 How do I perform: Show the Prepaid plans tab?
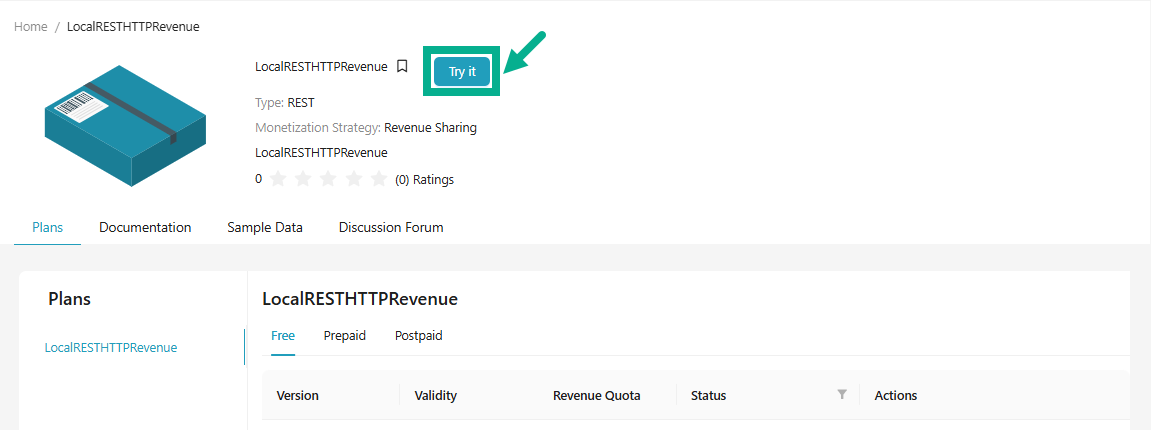(345, 336)
